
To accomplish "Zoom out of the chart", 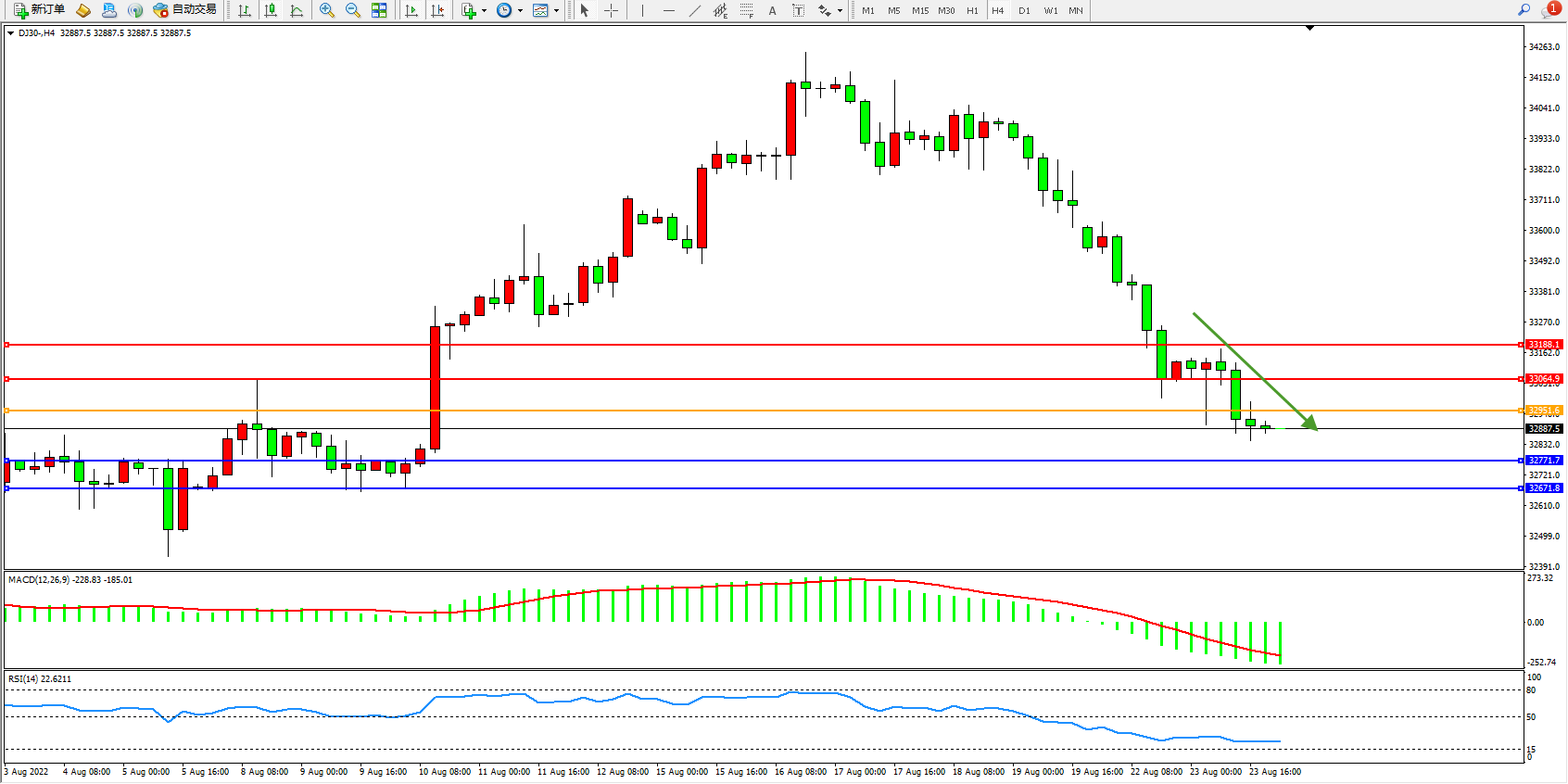I will pos(353,10).
